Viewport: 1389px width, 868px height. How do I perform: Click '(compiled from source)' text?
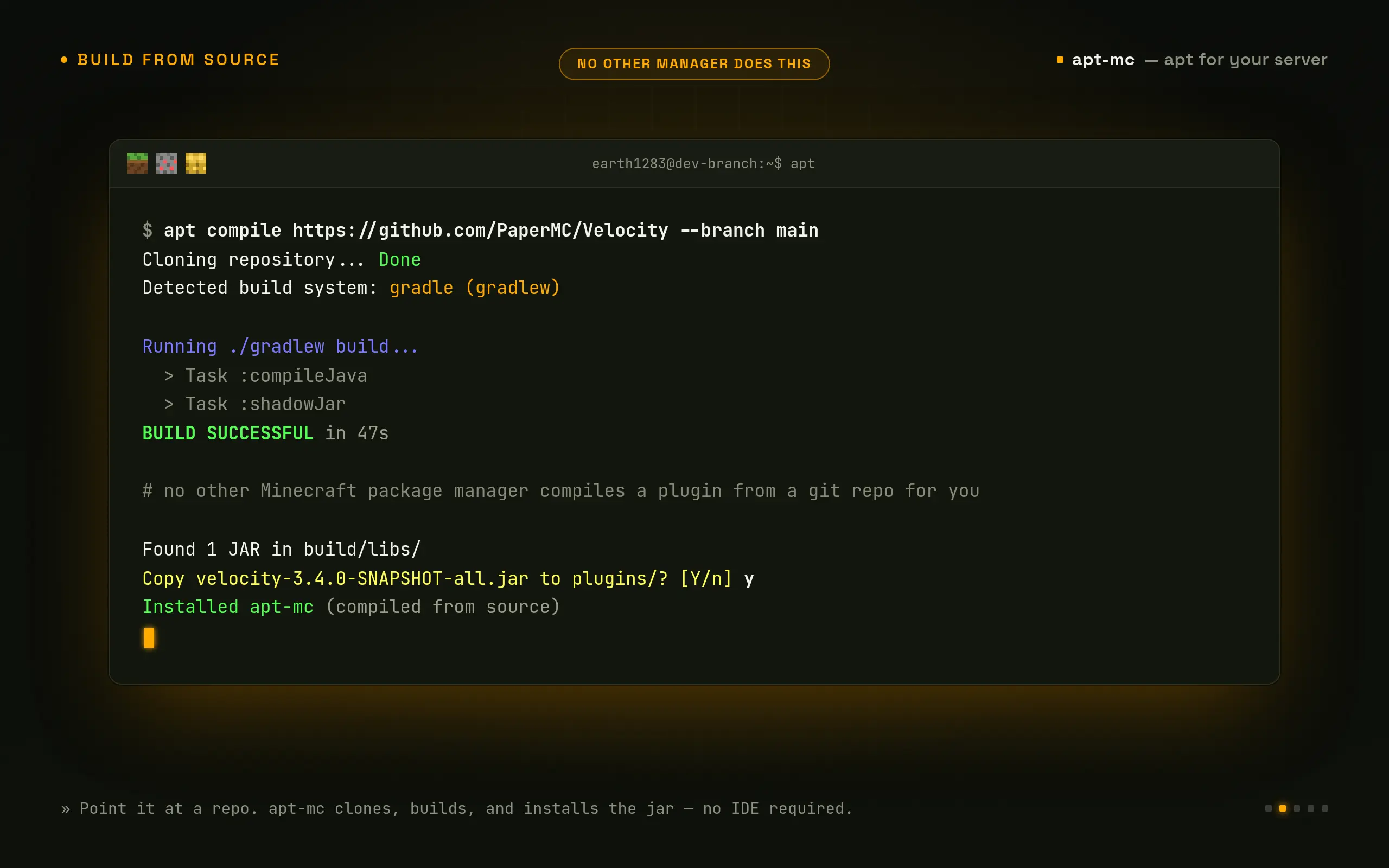443,607
